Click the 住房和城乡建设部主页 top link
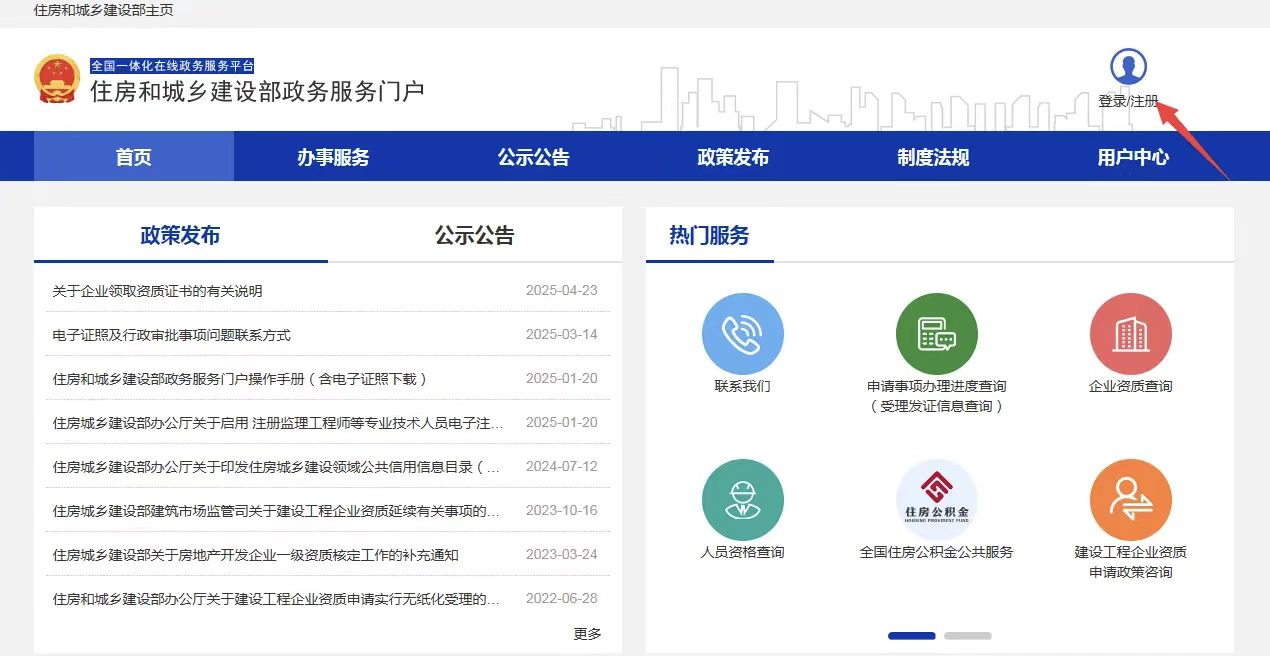Image resolution: width=1270 pixels, height=656 pixels. pyautogui.click(x=103, y=10)
